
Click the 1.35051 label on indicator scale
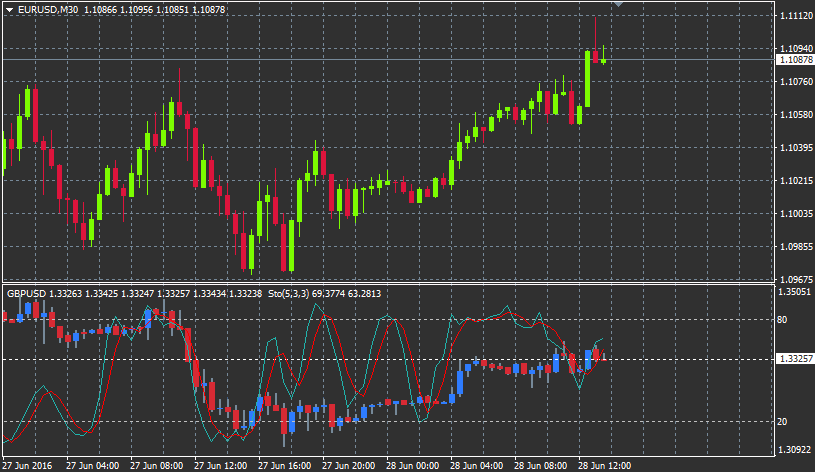[x=793, y=292]
